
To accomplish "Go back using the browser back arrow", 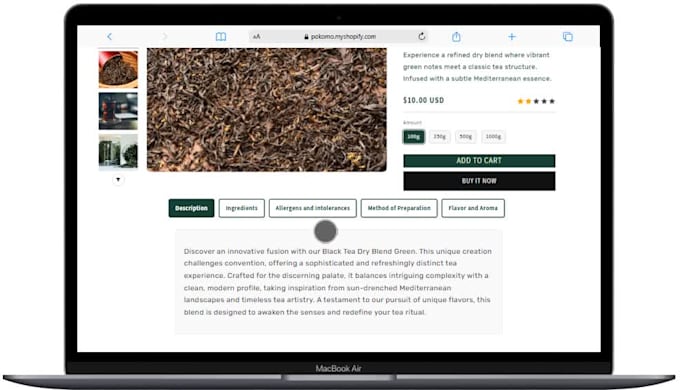I will coord(110,36).
